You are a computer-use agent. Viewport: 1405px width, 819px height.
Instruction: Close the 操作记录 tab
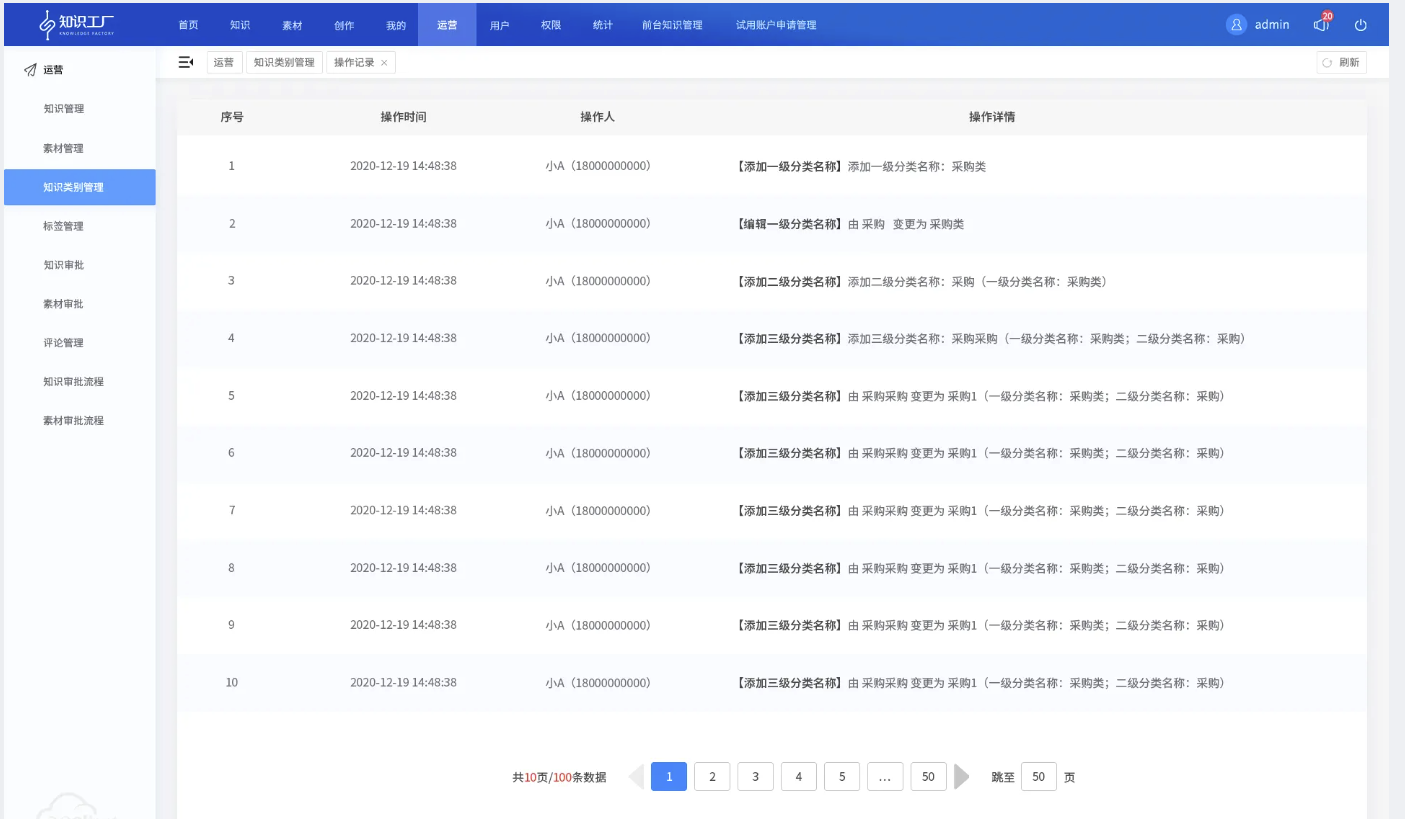[x=384, y=63]
